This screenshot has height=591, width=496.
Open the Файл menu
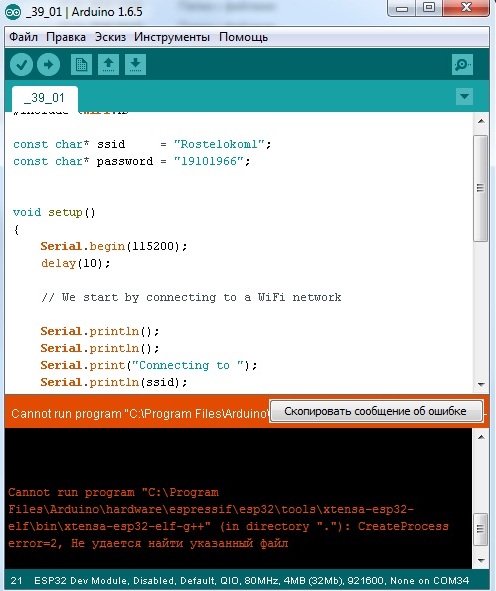(x=23, y=37)
